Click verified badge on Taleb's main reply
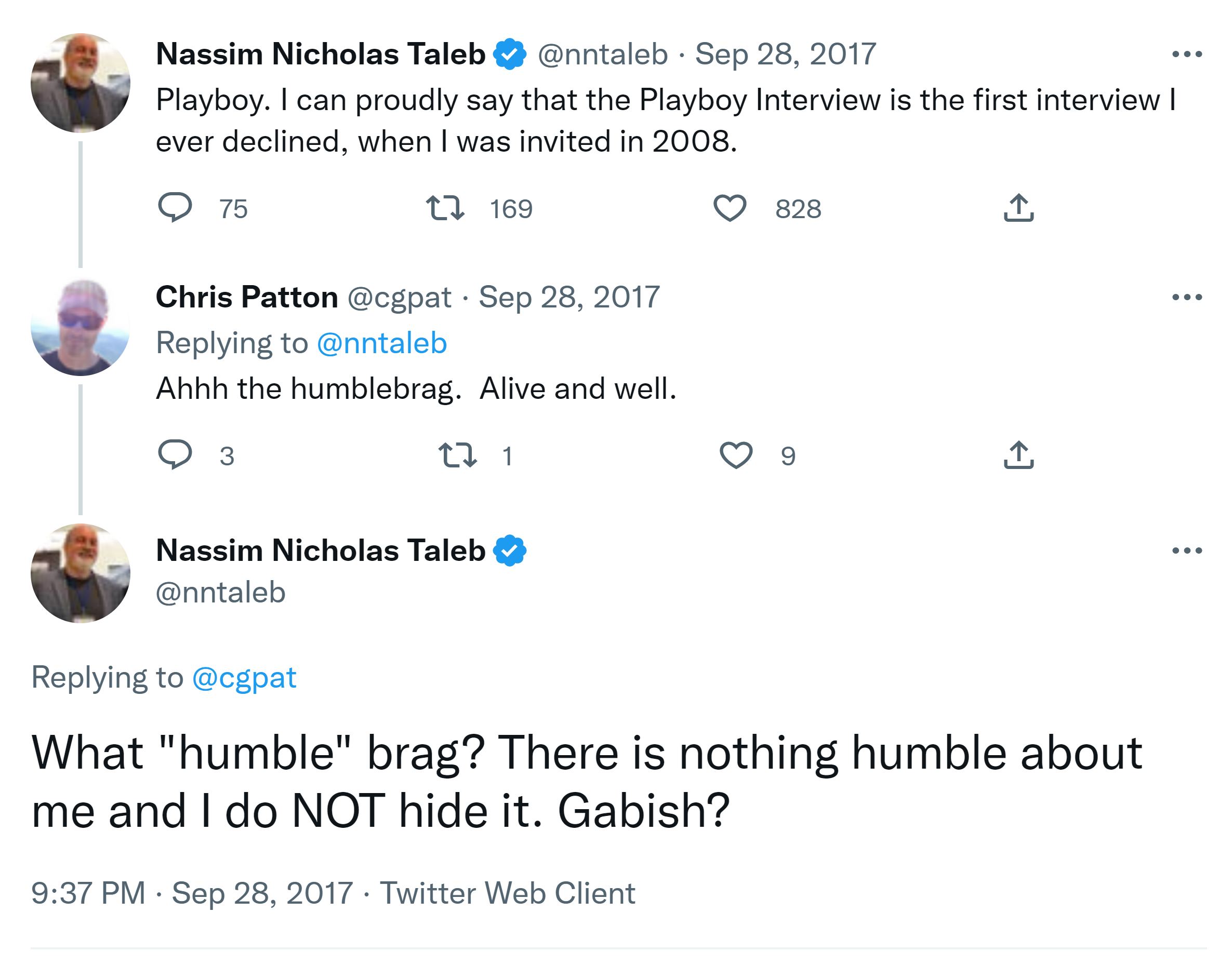The height and width of the screenshot is (966, 1232). click(509, 551)
